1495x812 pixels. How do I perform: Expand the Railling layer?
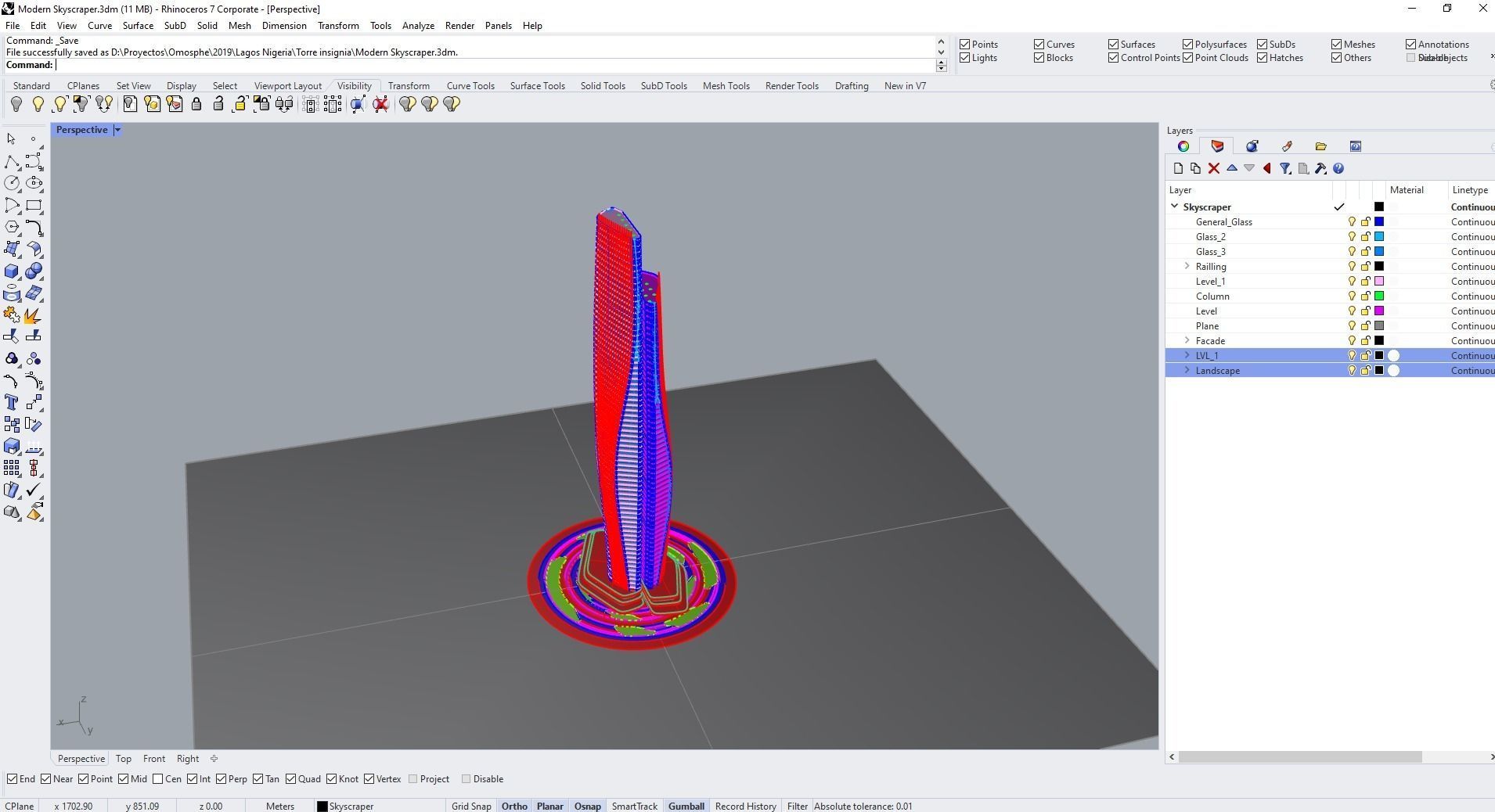[1187, 267]
